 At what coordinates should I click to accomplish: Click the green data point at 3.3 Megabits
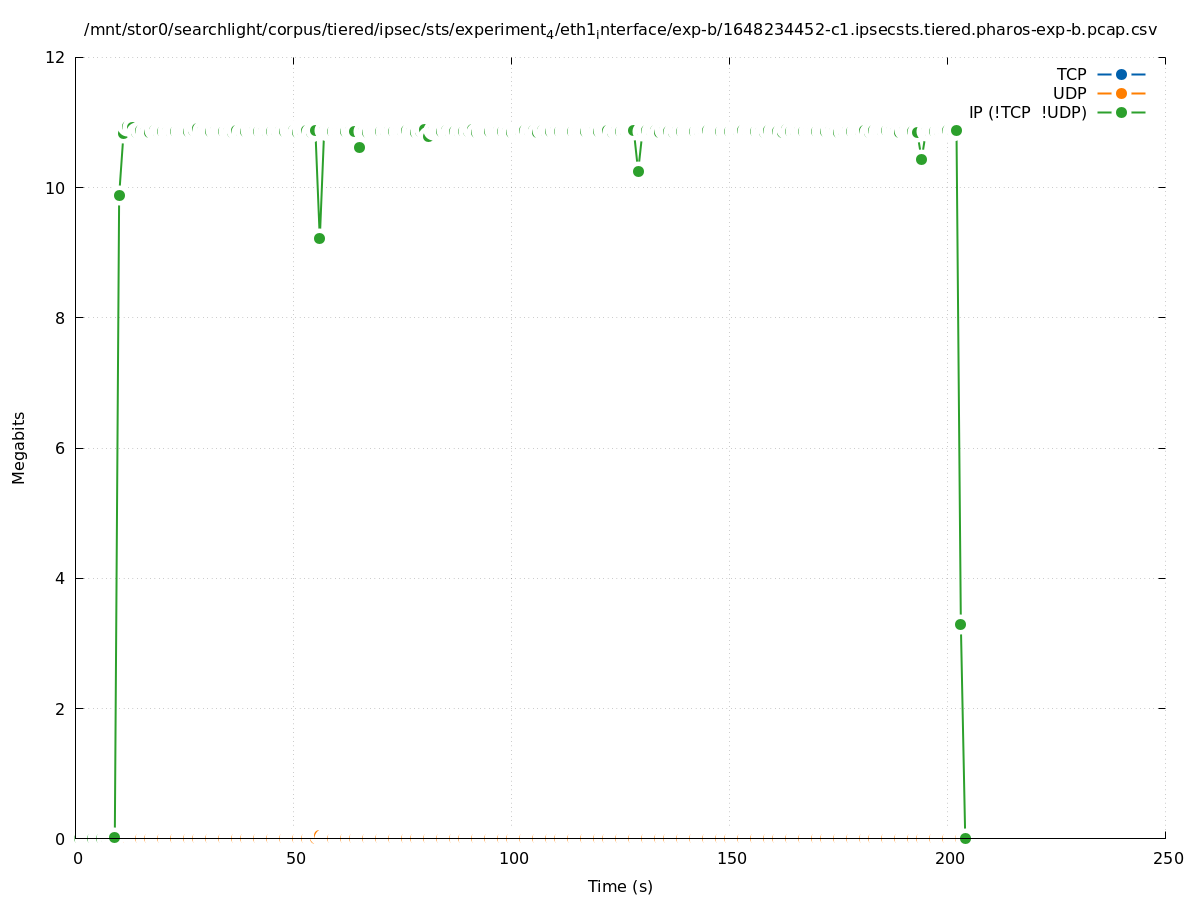pyautogui.click(x=960, y=624)
